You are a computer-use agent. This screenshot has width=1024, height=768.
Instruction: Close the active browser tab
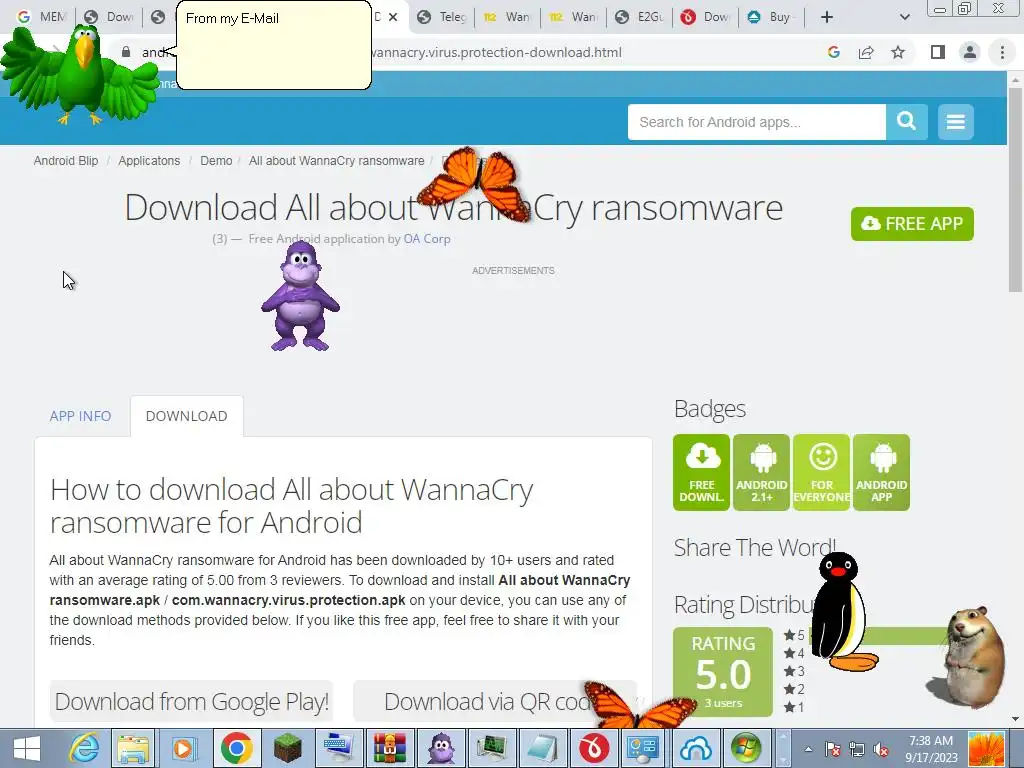point(393,17)
